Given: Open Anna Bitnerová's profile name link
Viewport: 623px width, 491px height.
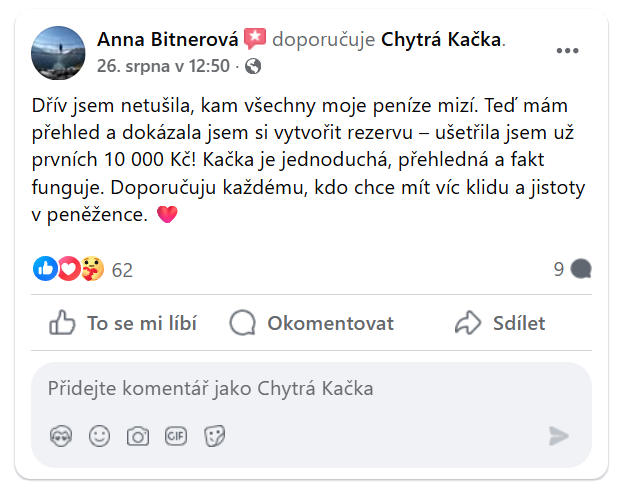Looking at the screenshot, I should click(167, 40).
